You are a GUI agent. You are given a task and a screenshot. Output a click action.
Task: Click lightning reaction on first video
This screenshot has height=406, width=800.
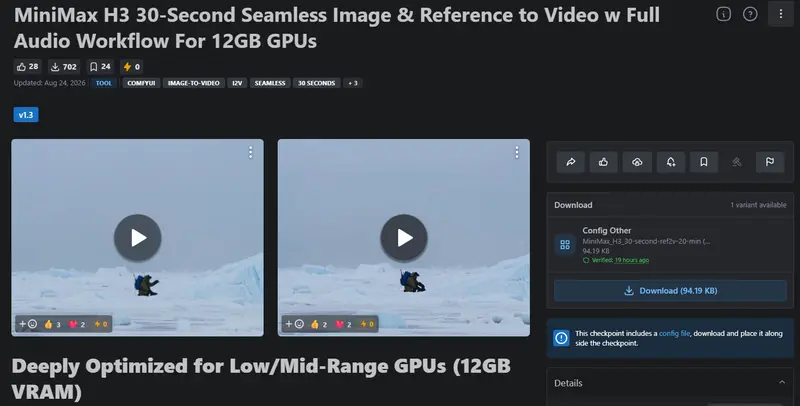click(101, 324)
